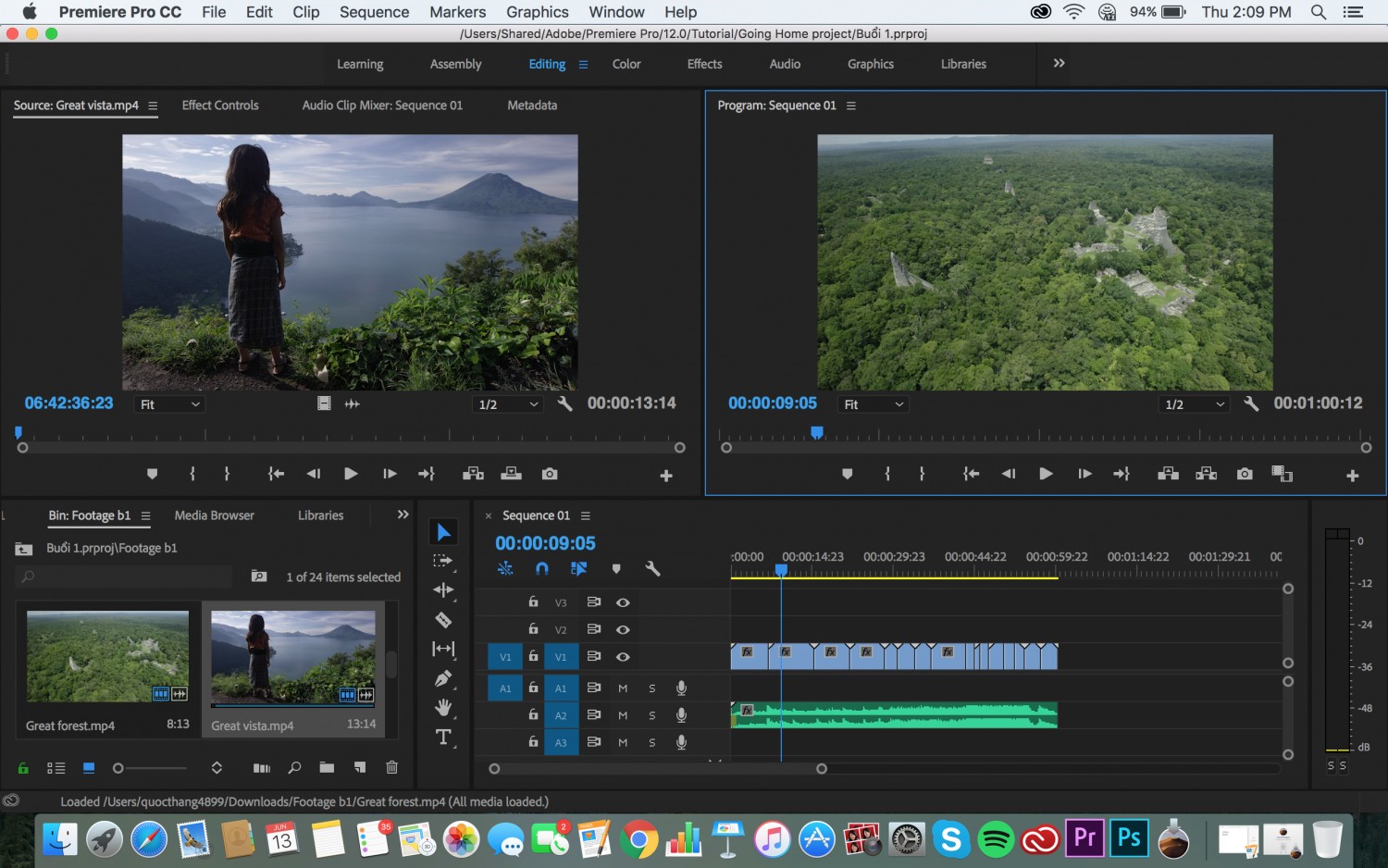Open Photoshop from the Dock
This screenshot has width=1388, height=868.
pos(1129,838)
